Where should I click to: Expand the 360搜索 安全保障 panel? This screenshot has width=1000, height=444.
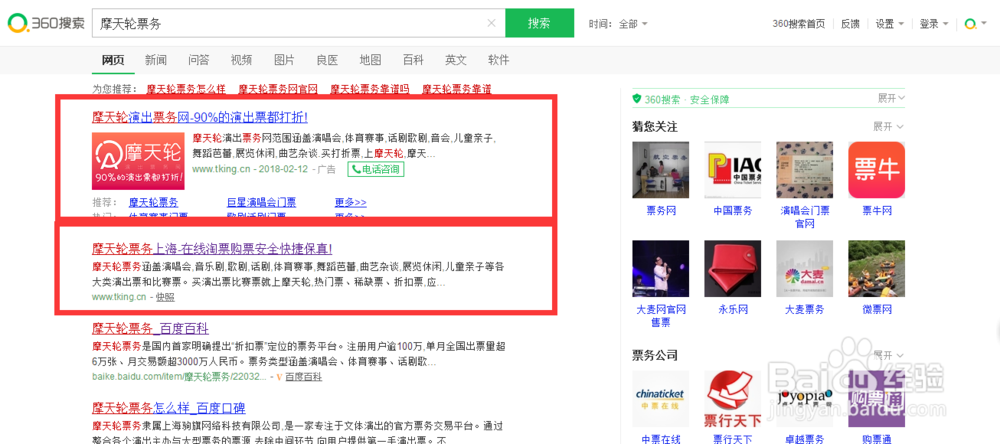[891, 98]
